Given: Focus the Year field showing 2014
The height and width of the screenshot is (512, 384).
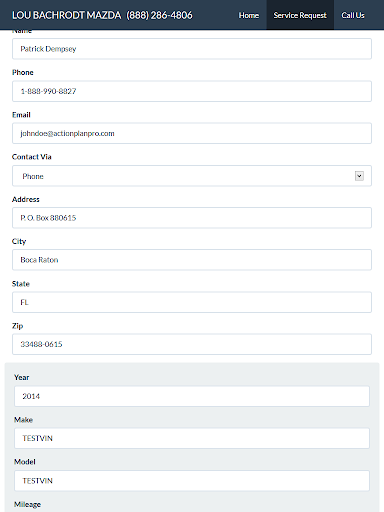Looking at the screenshot, I should (x=192, y=396).
